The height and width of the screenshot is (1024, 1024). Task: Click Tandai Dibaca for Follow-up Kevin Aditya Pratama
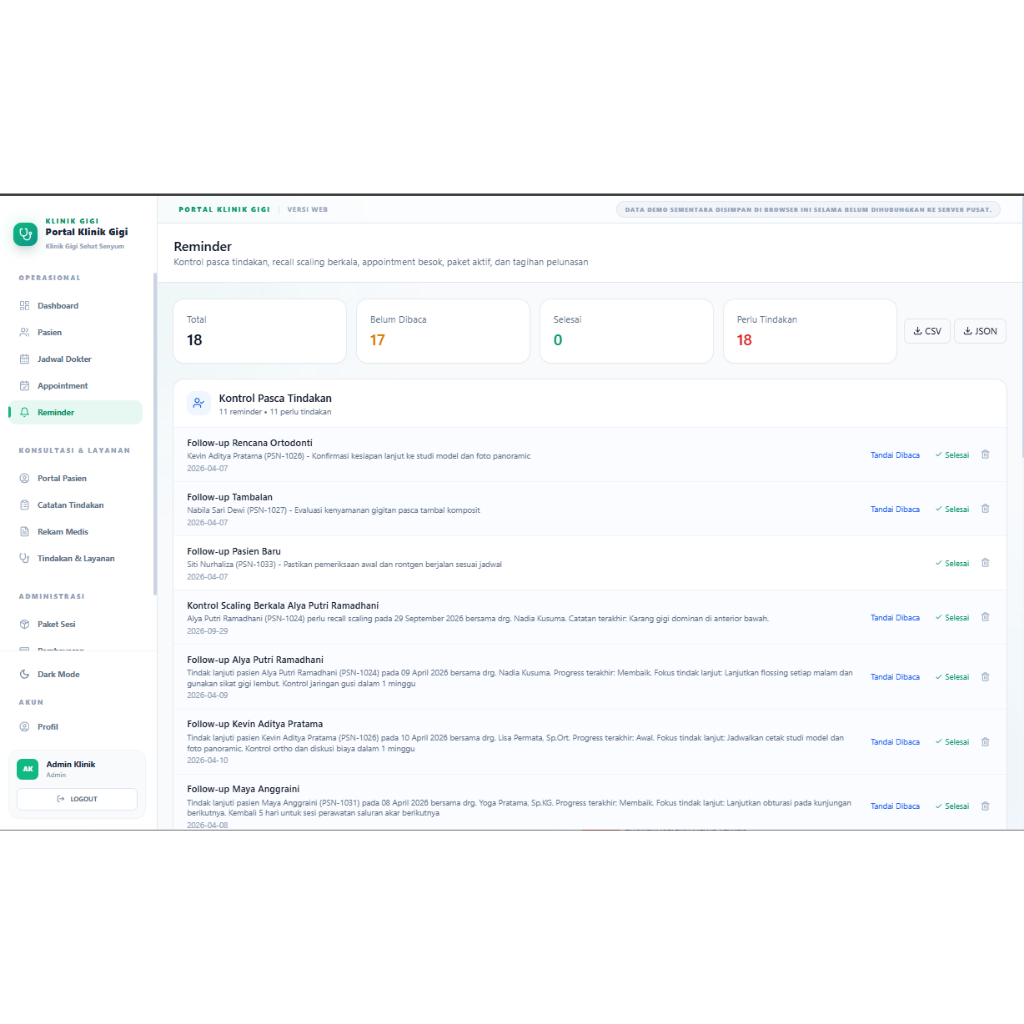[x=895, y=742]
